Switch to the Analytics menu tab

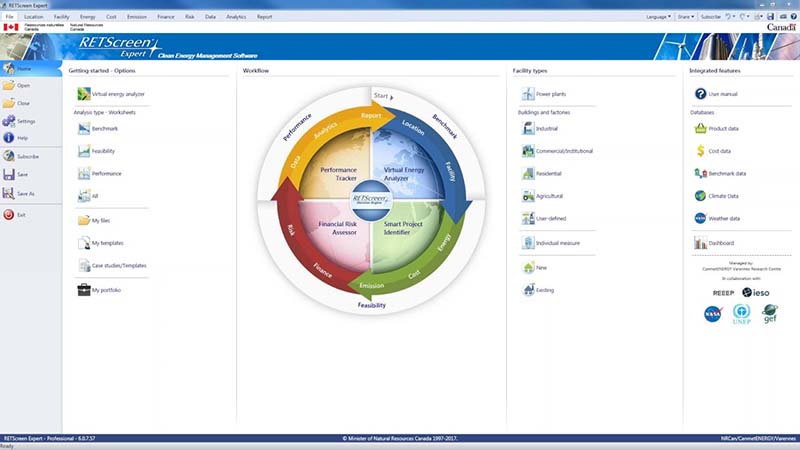[235, 17]
